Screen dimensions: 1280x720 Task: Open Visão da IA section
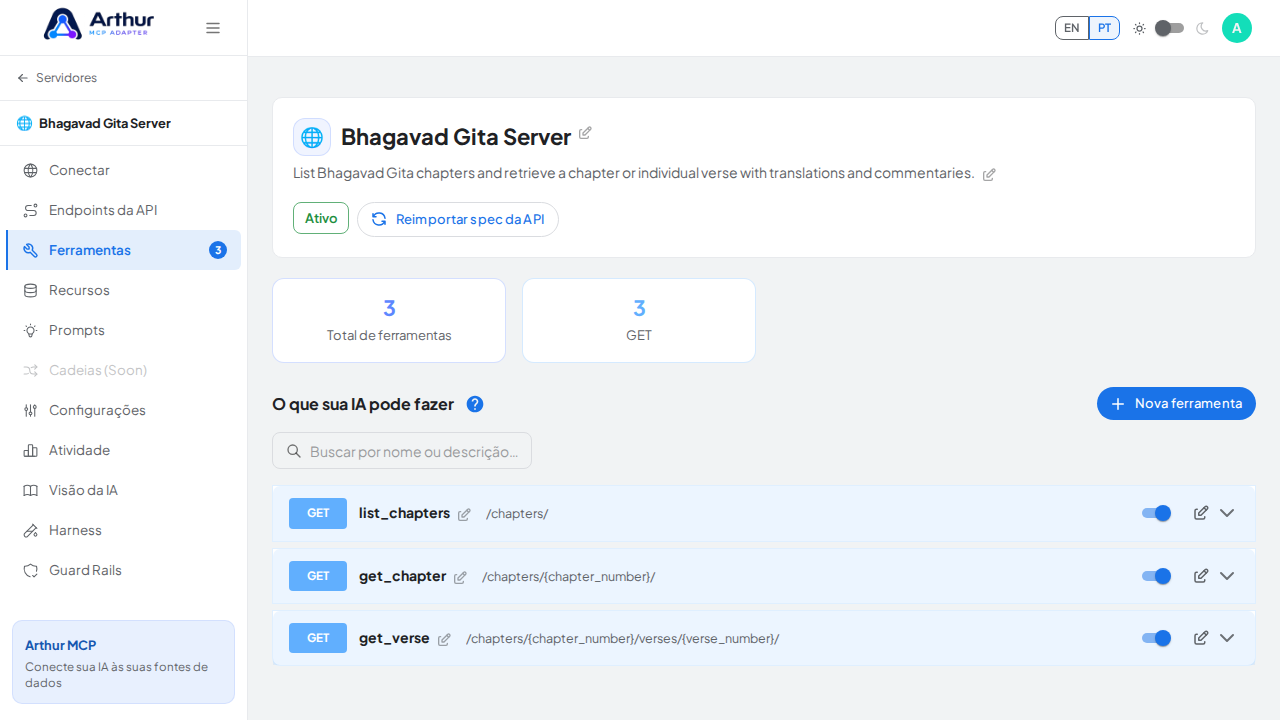(x=123, y=490)
